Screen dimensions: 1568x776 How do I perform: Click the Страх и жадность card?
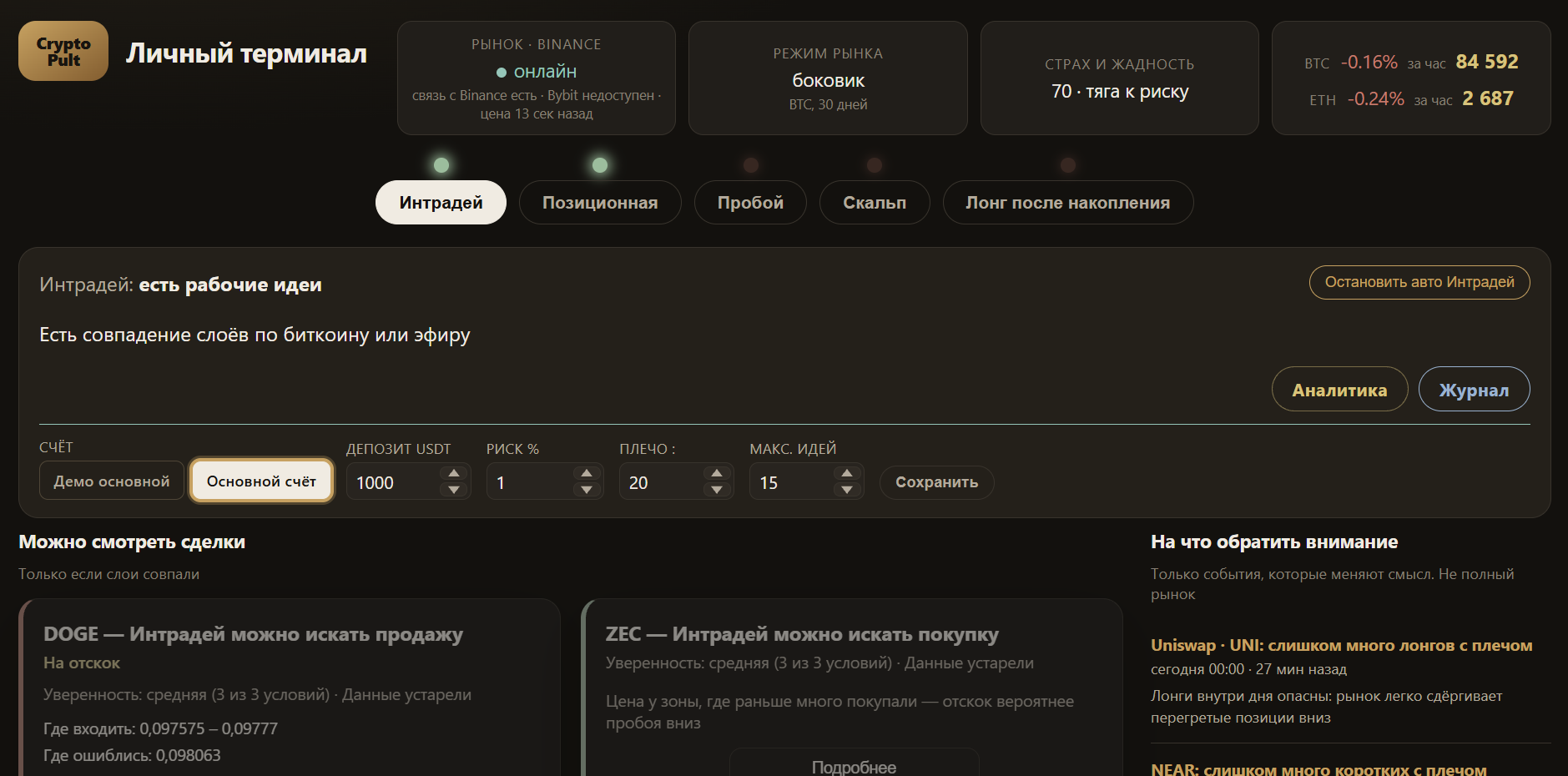1119,78
